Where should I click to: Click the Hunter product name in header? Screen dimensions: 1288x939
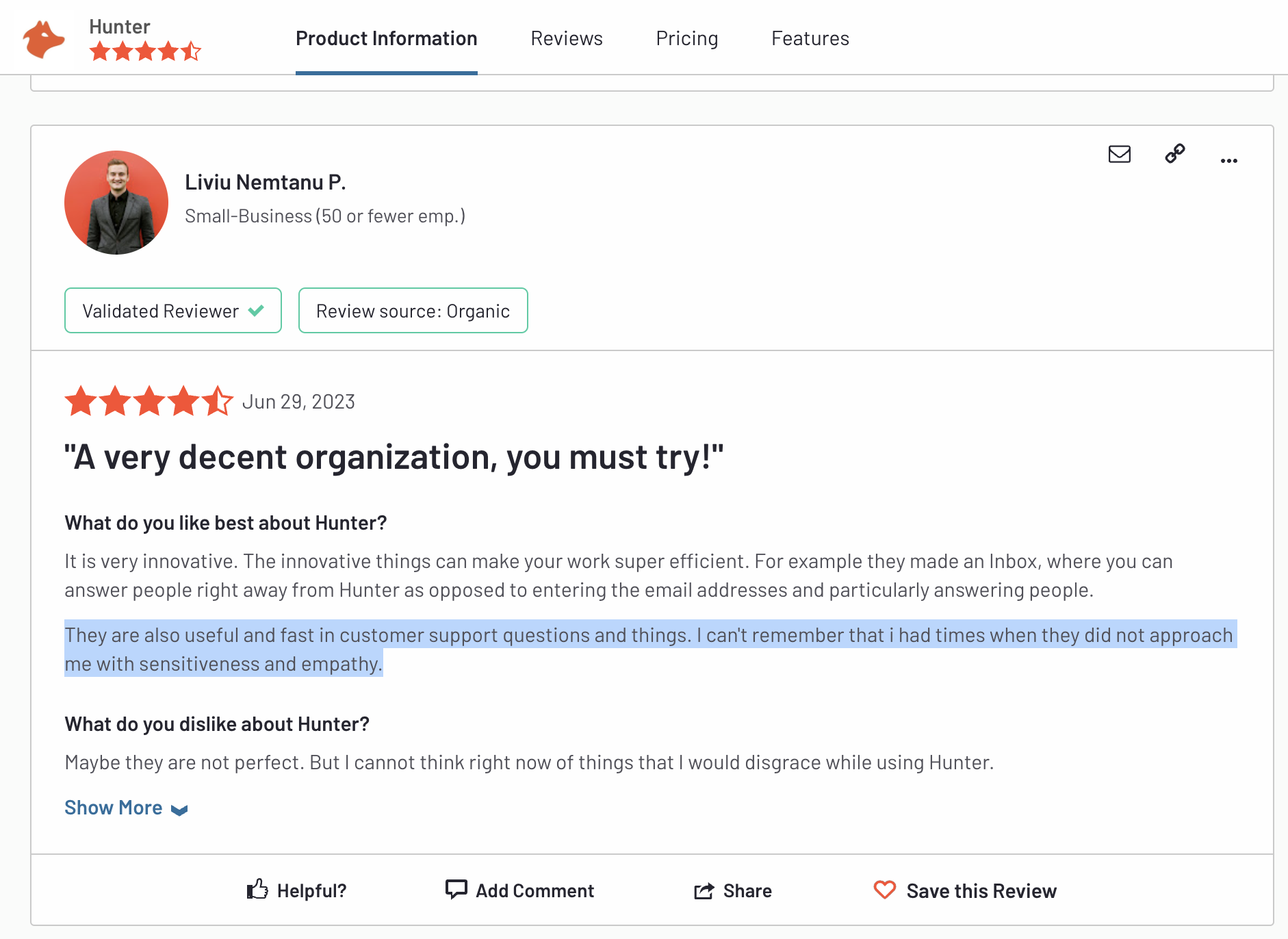(x=120, y=27)
